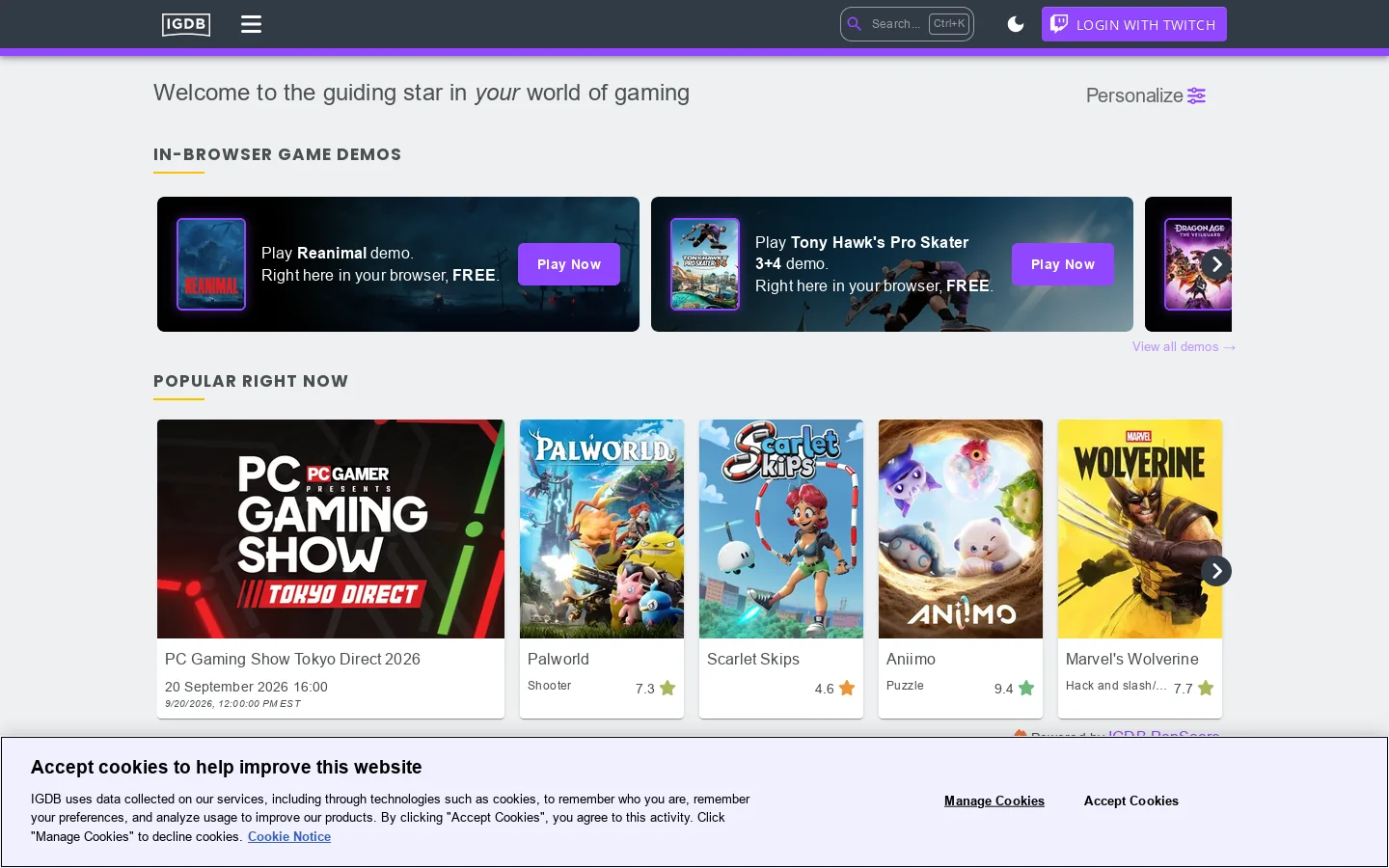The height and width of the screenshot is (868, 1389).
Task: Open Aniimo cover art
Action: click(x=961, y=529)
